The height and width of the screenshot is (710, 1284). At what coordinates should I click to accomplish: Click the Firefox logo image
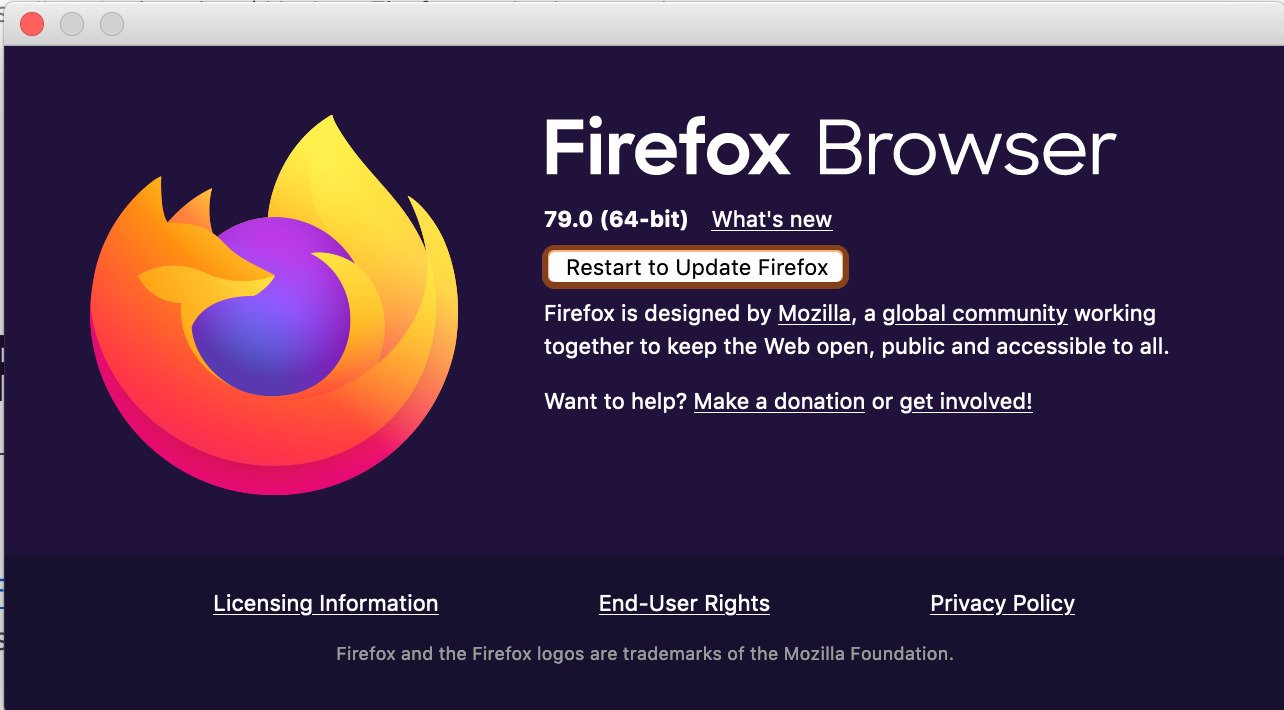[x=274, y=305]
